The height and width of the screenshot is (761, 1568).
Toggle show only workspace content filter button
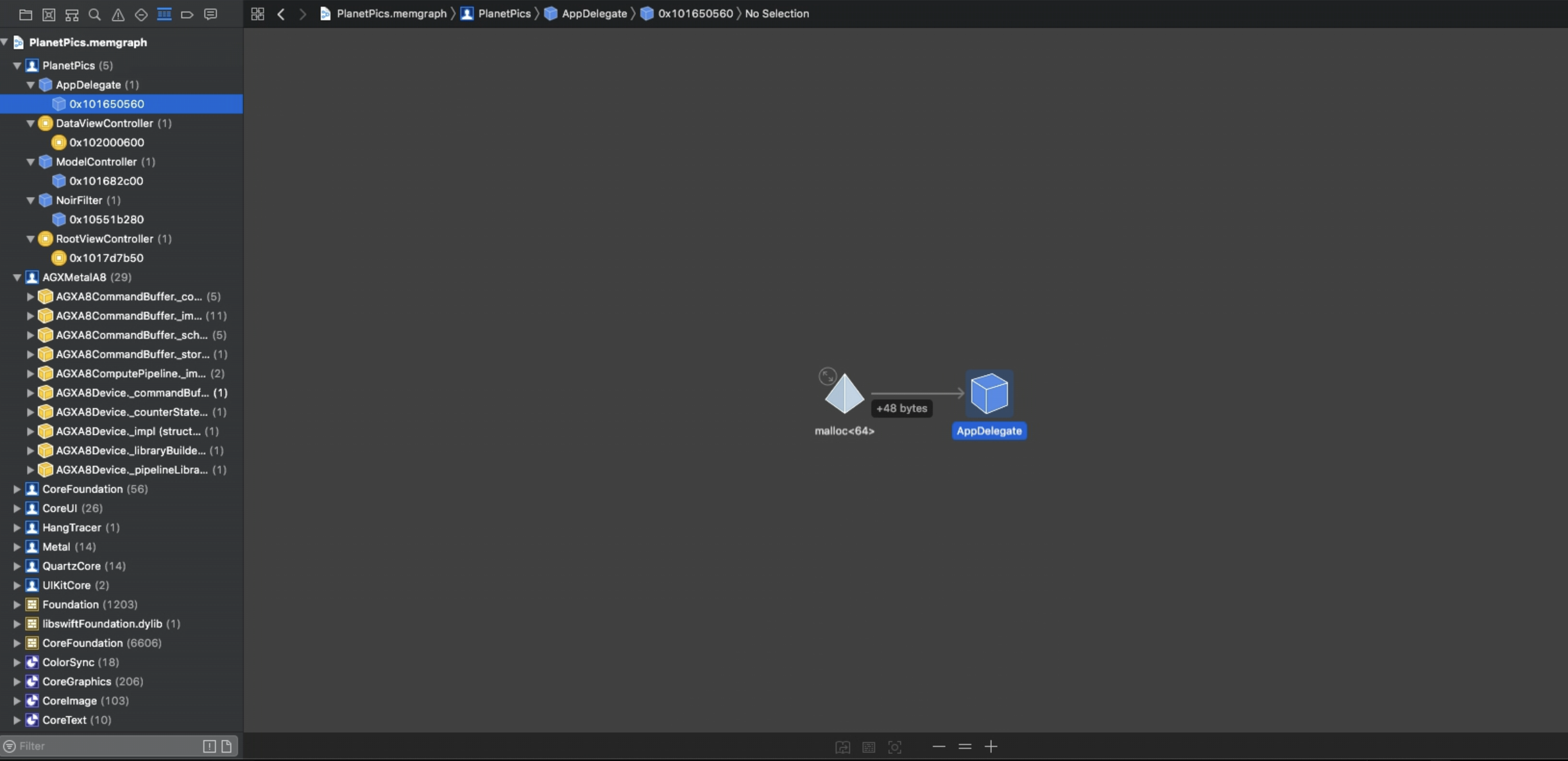click(226, 746)
